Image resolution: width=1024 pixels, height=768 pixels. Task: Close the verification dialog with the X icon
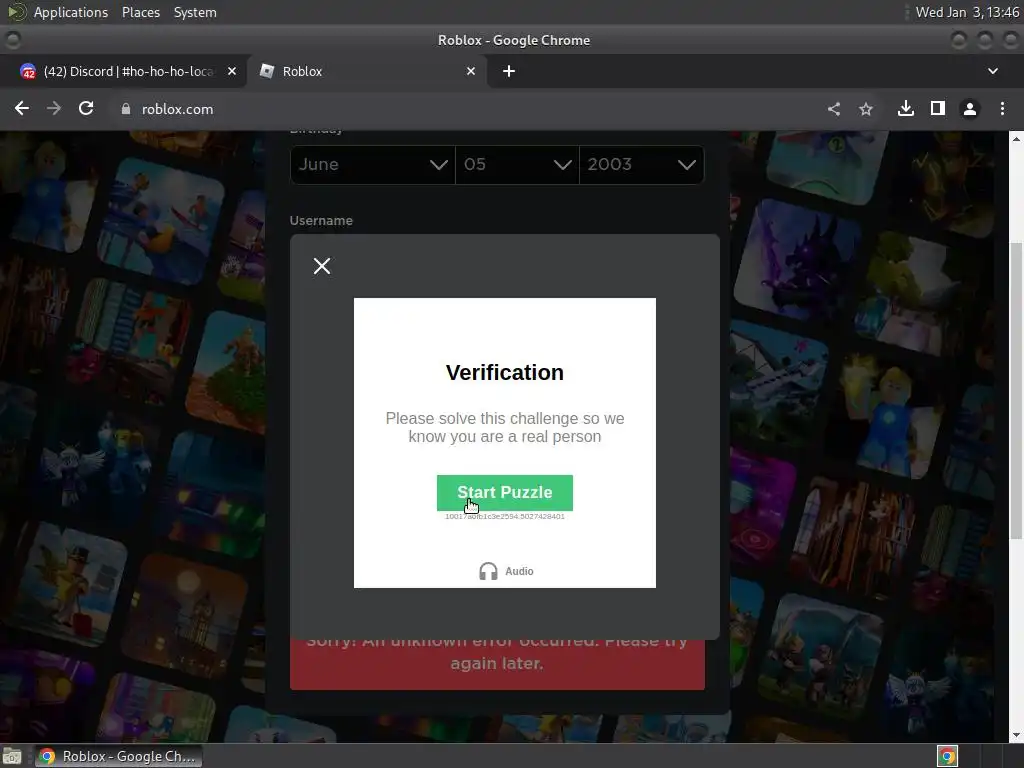point(321,266)
